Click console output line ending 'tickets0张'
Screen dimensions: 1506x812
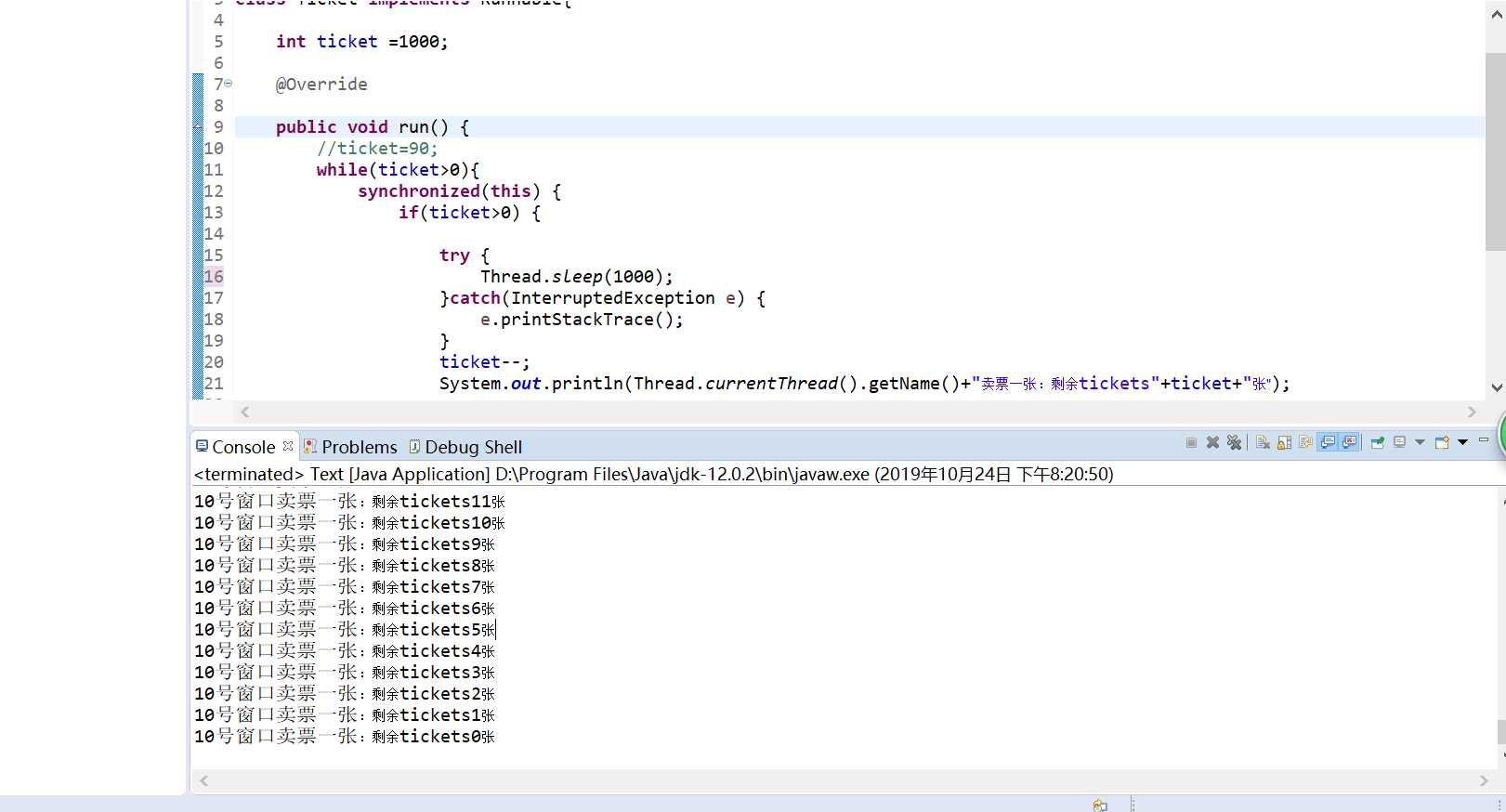click(x=345, y=737)
